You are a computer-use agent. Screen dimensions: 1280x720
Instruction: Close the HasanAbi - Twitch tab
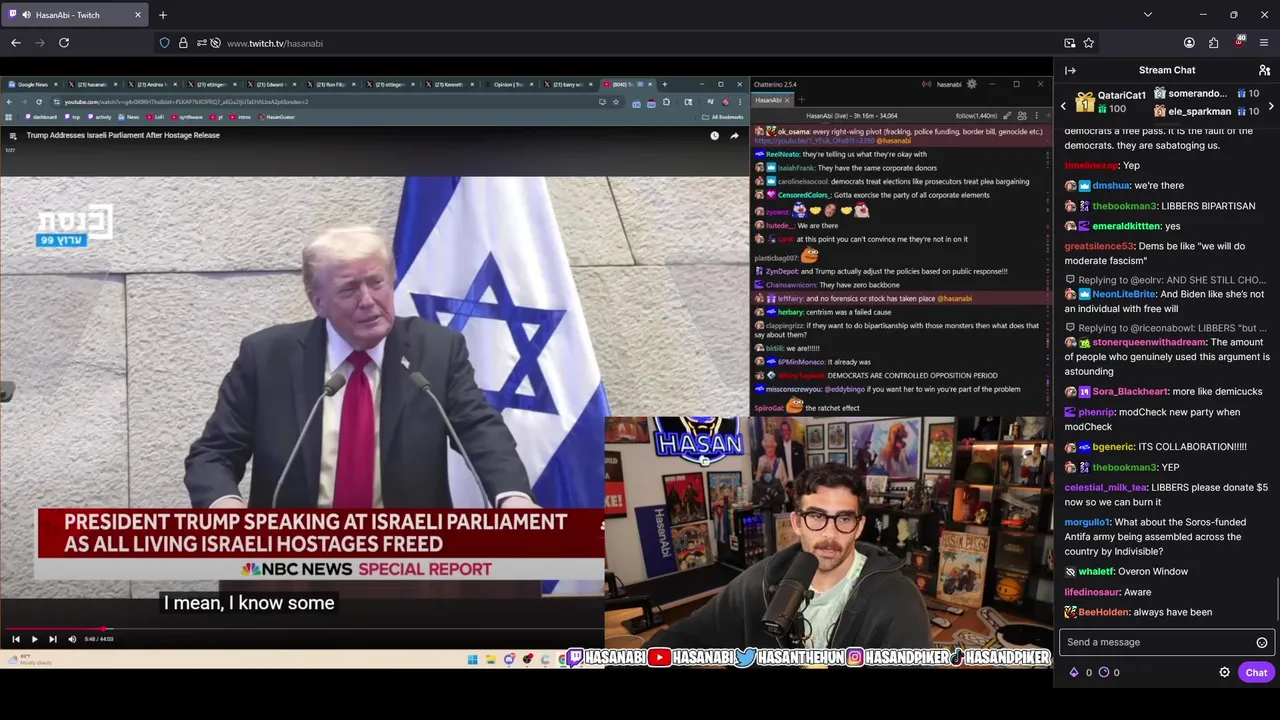pyautogui.click(x=138, y=15)
